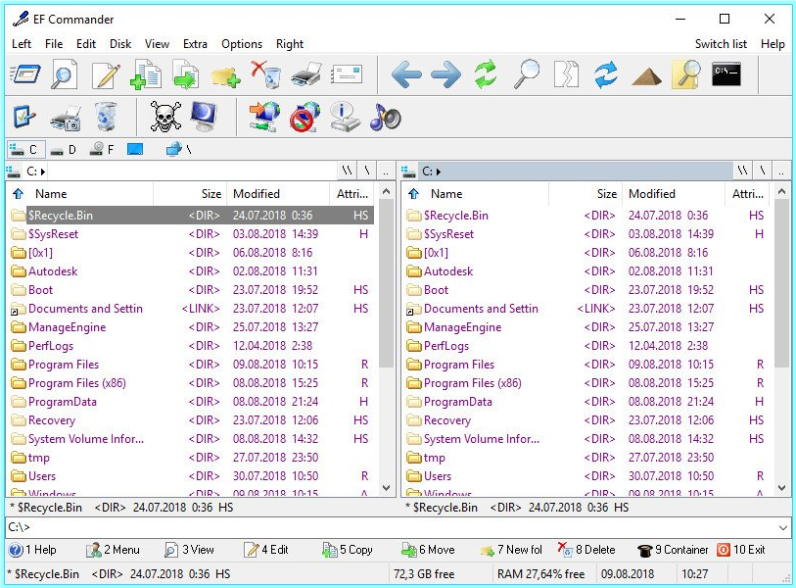Click the skull and crossbones icon

[x=165, y=116]
